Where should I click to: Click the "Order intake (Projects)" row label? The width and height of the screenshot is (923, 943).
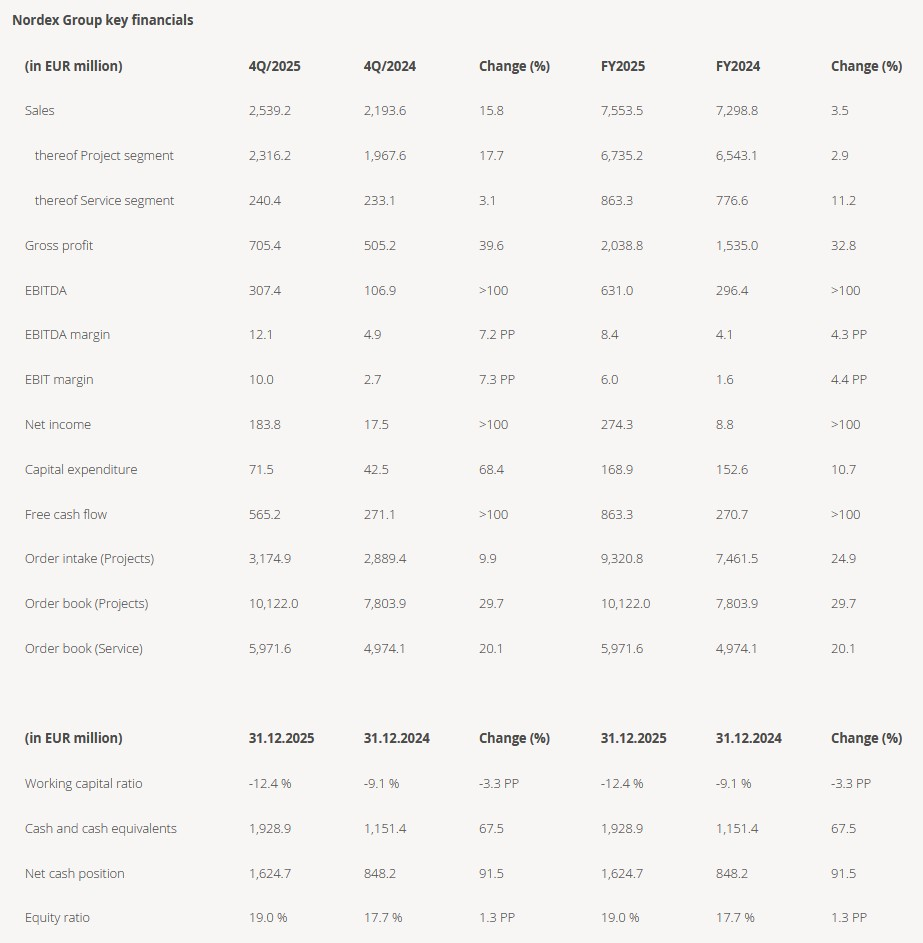[90, 559]
